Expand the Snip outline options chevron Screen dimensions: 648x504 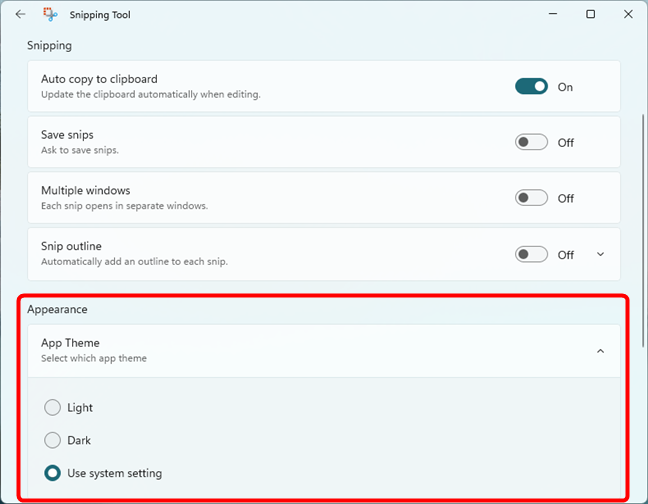[600, 254]
